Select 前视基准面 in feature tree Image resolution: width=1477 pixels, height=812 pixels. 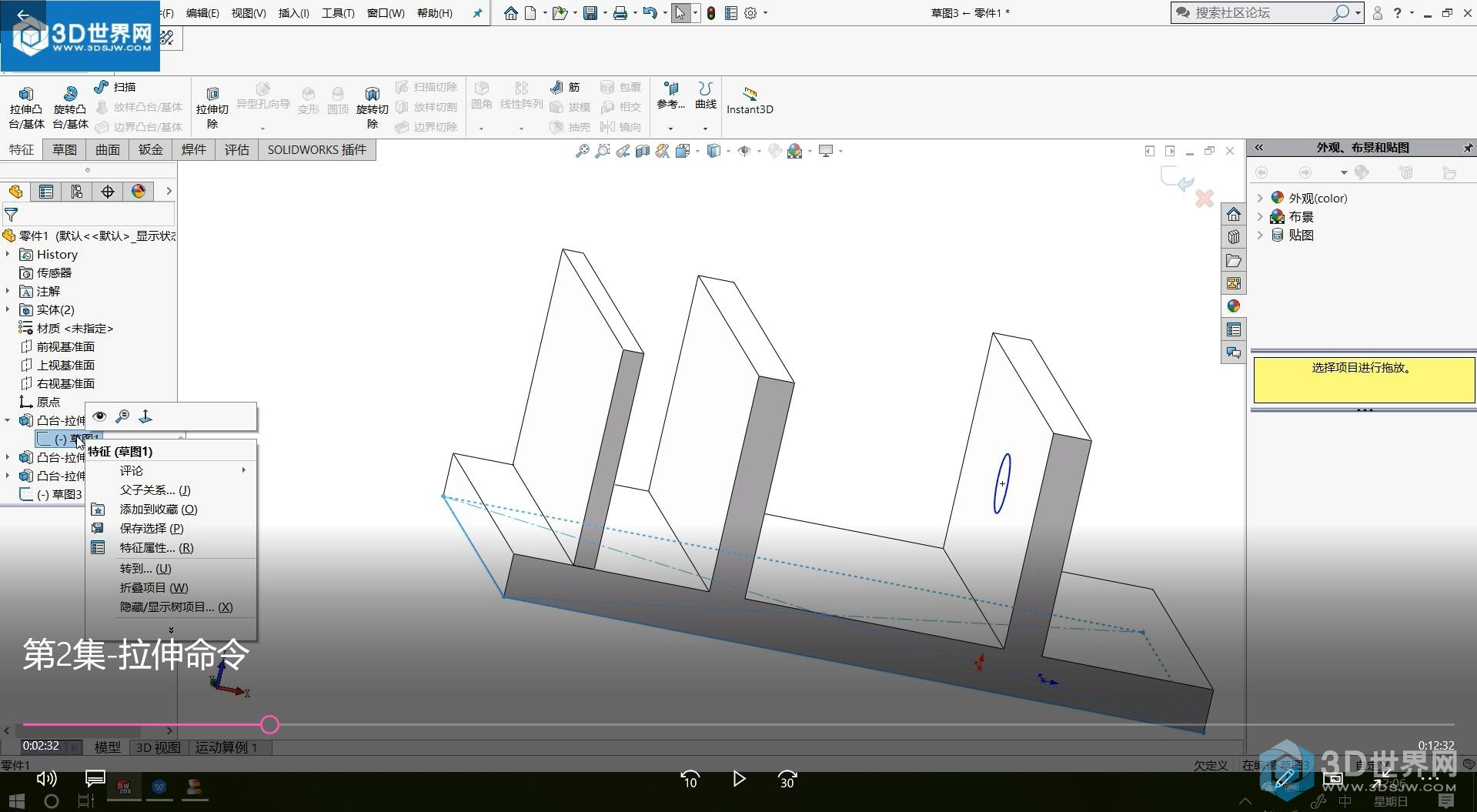(x=65, y=346)
